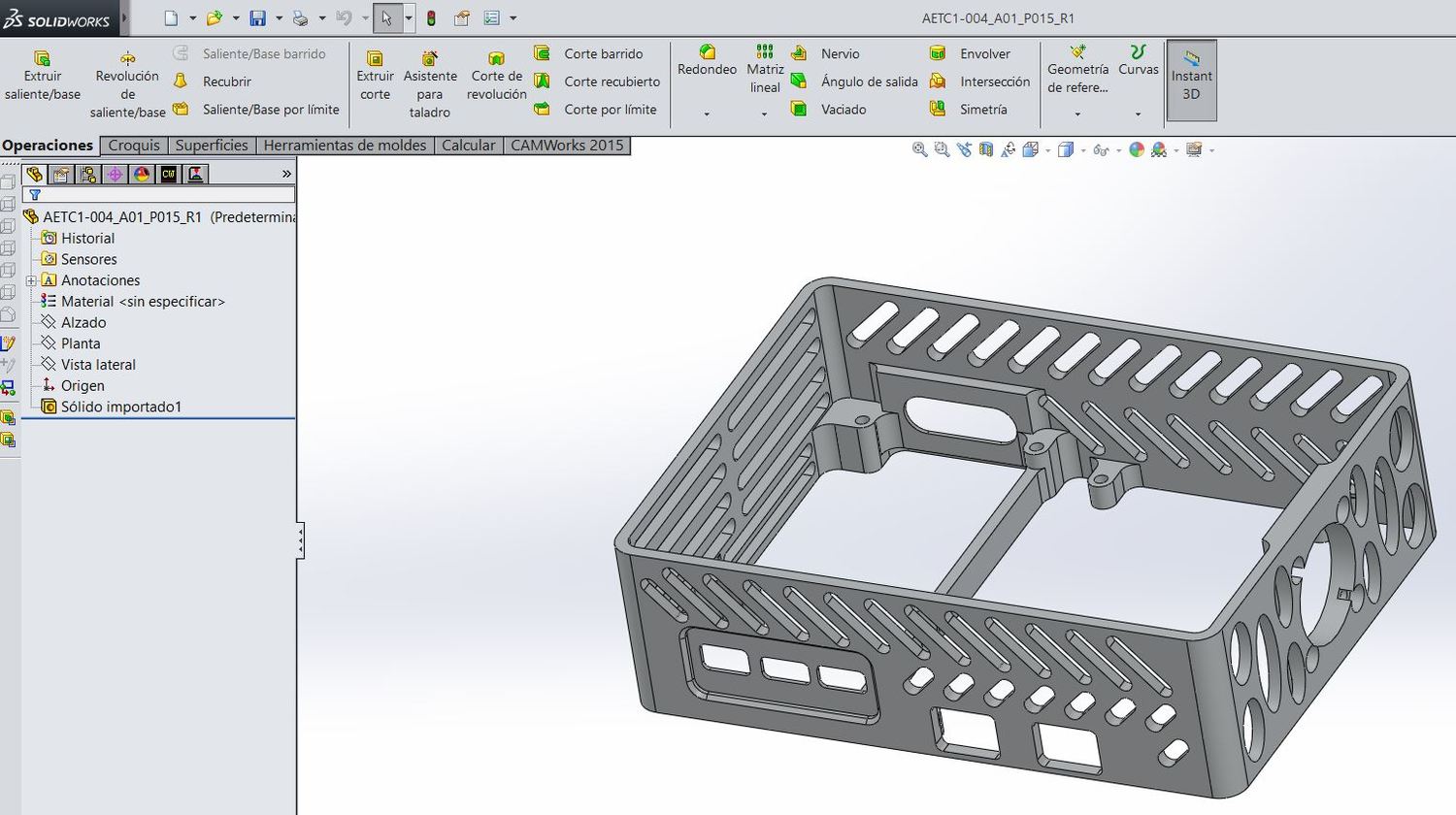The image size is (1456, 815).
Task: Open the Redondeo dropdown arrow
Action: tap(707, 114)
